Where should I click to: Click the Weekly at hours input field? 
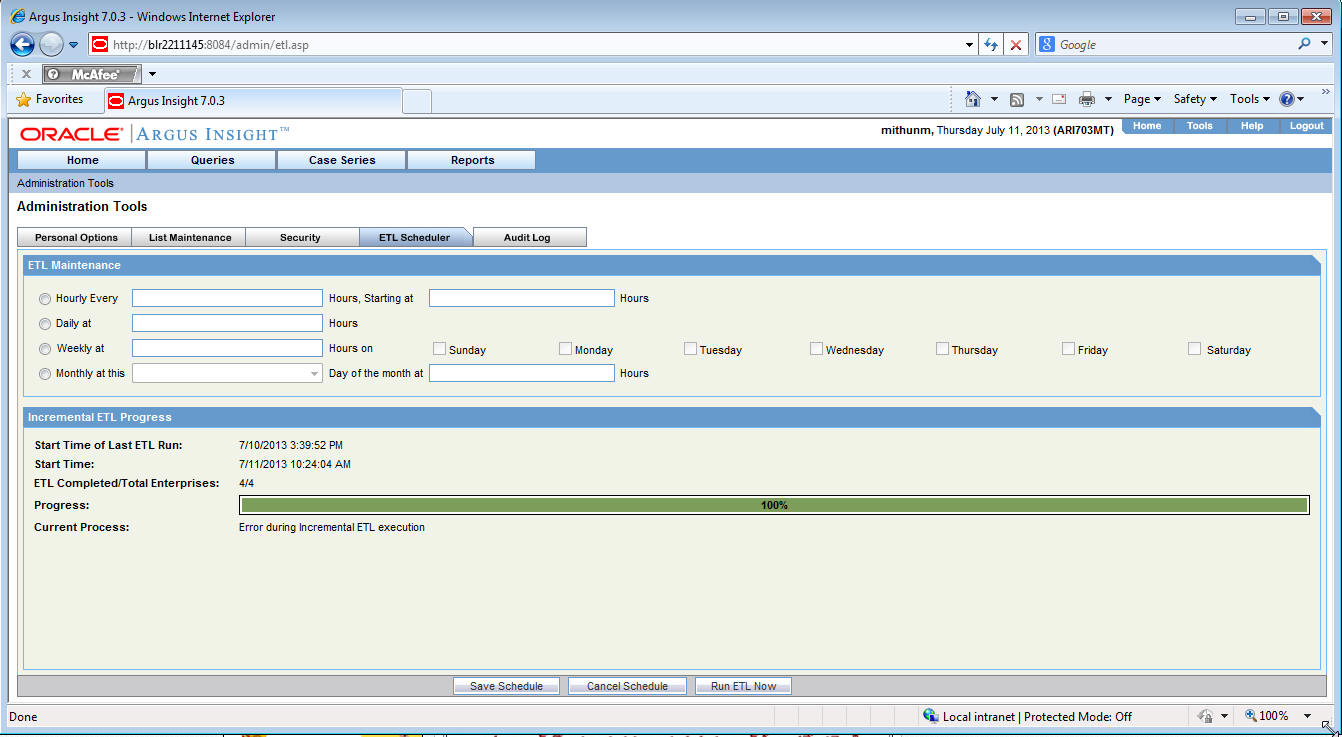tap(227, 348)
